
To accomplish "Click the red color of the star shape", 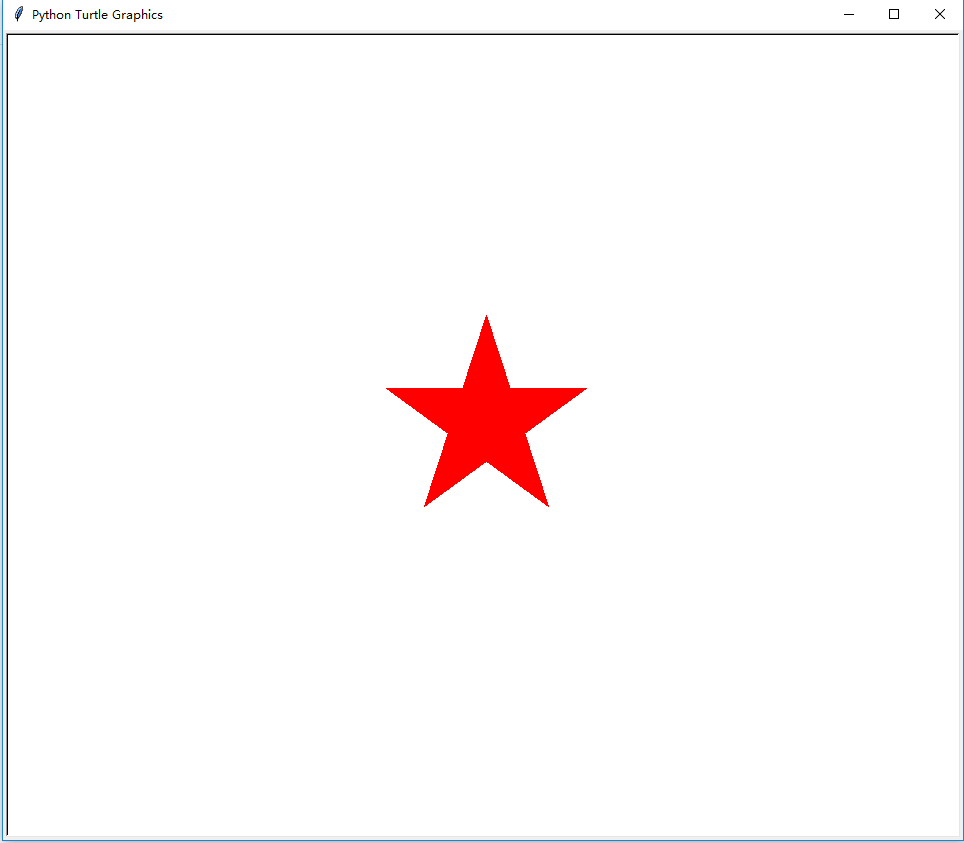I will coord(486,420).
